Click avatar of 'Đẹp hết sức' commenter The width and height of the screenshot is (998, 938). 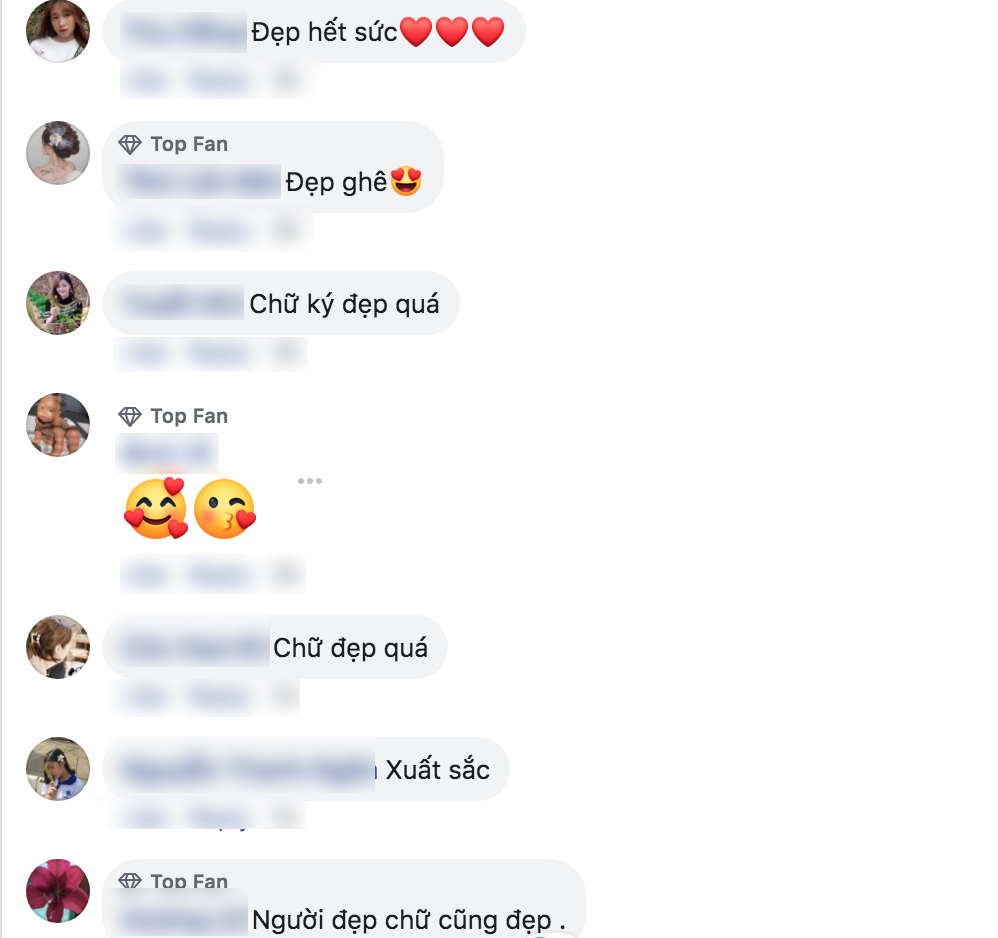(58, 31)
